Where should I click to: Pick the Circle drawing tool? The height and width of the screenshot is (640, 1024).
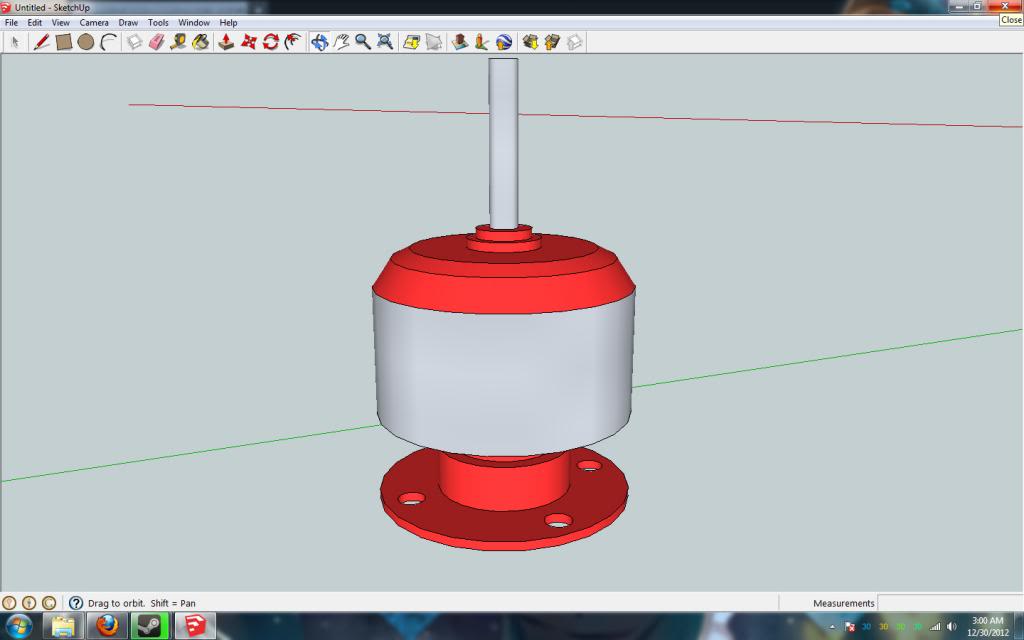point(86,41)
